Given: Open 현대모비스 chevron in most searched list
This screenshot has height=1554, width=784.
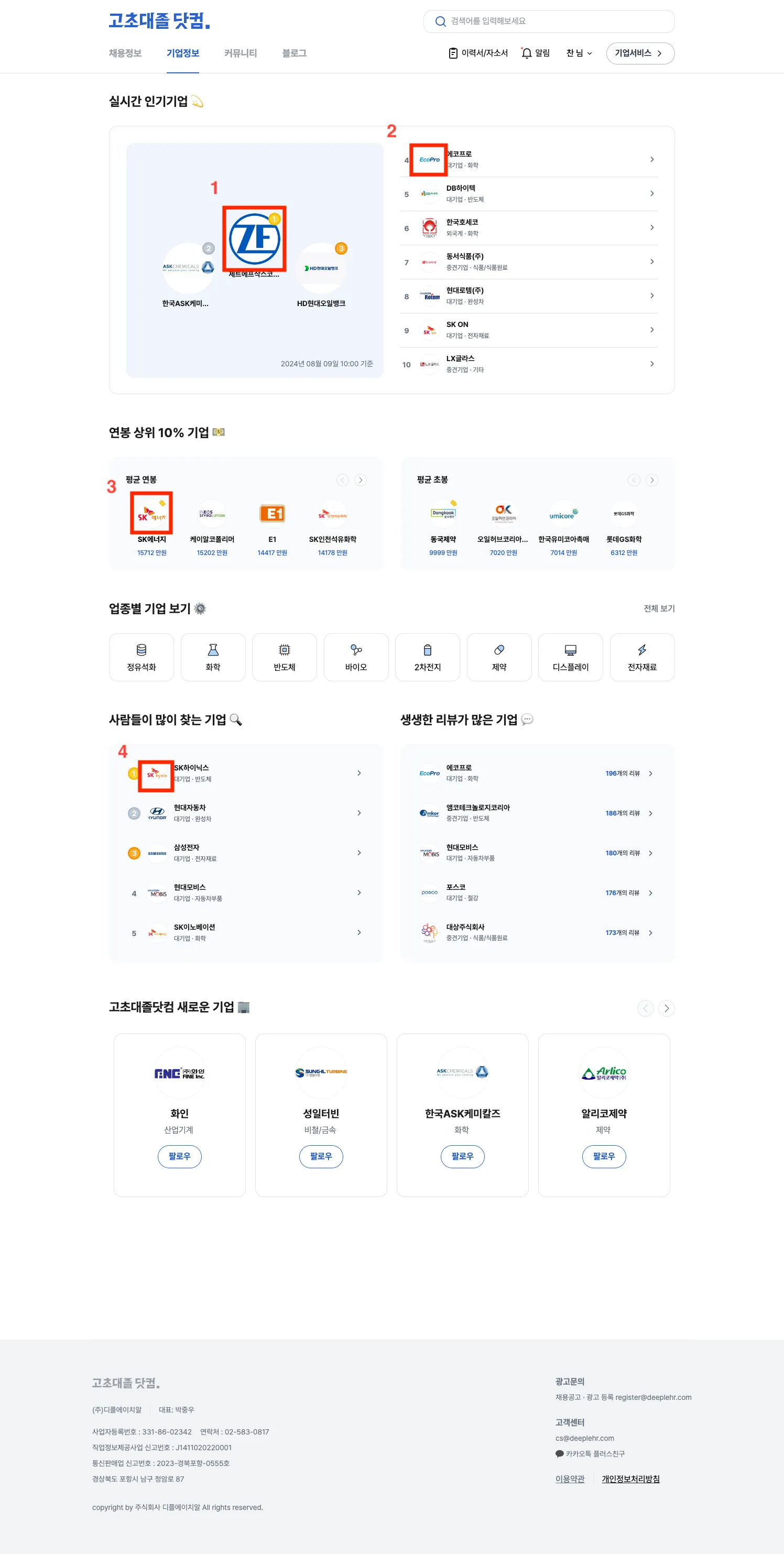Looking at the screenshot, I should 359,893.
